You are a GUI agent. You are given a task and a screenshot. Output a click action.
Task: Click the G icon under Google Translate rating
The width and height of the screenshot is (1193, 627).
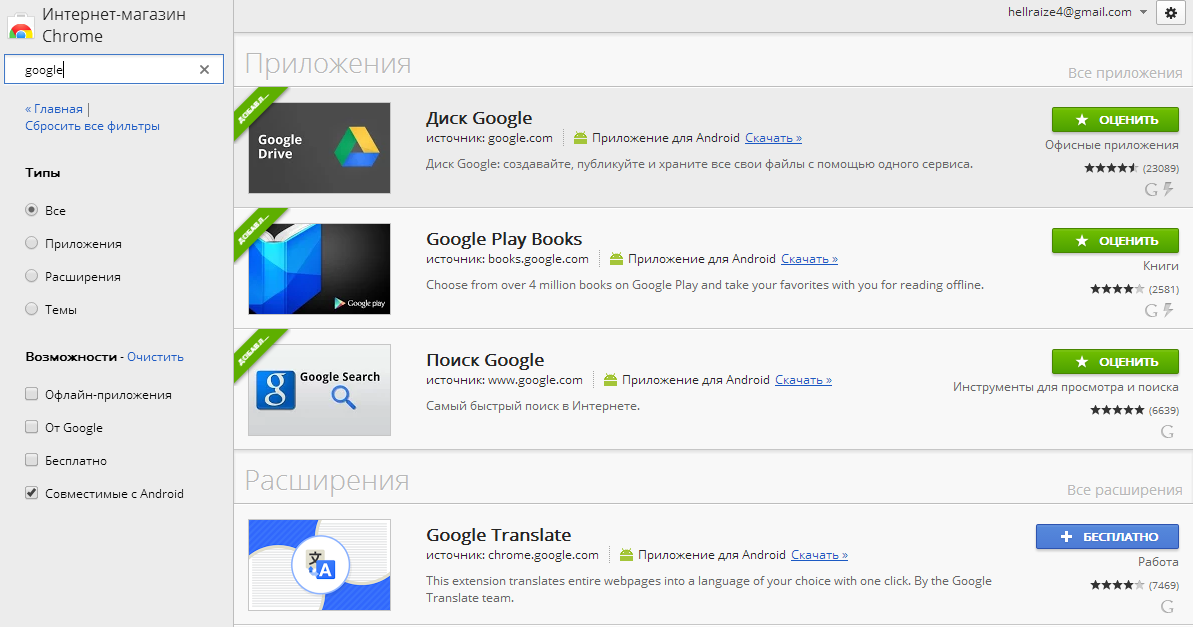[x=1167, y=606]
